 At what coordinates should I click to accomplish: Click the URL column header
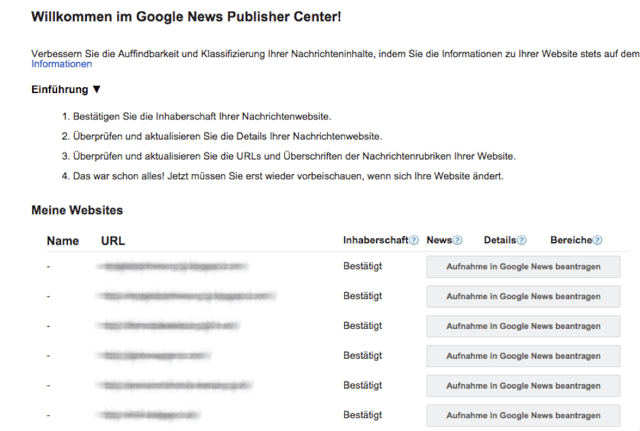[x=113, y=241]
